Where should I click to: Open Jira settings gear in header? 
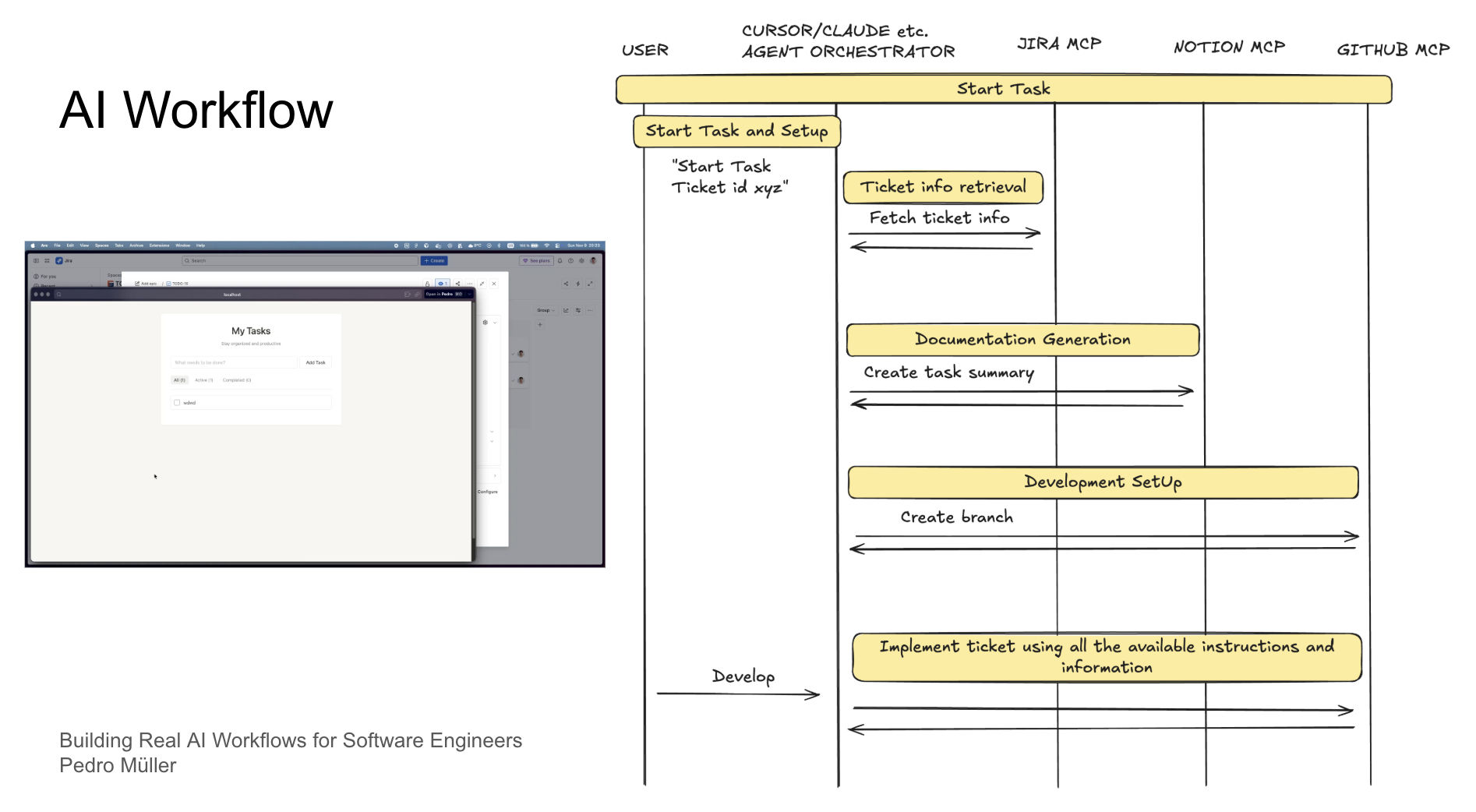click(581, 260)
